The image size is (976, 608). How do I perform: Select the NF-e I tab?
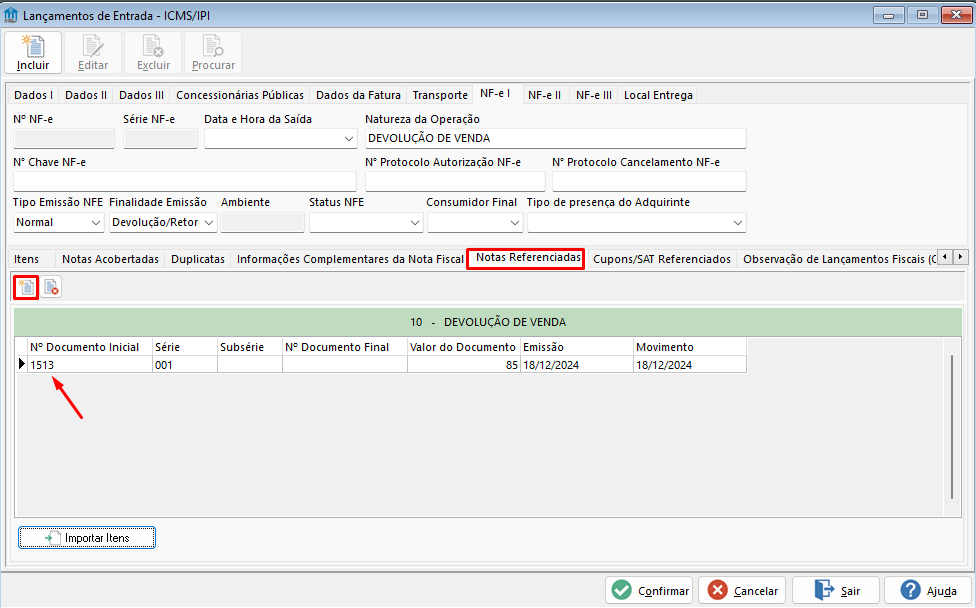[495, 93]
